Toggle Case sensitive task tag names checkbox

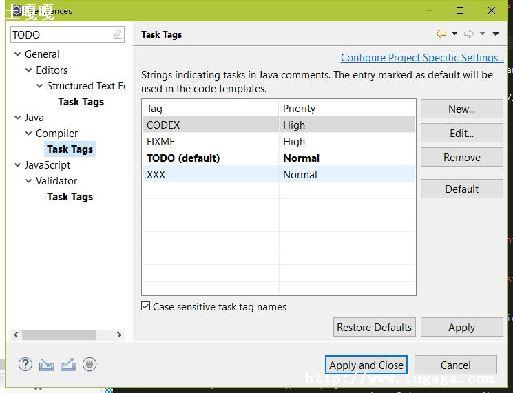tap(146, 306)
